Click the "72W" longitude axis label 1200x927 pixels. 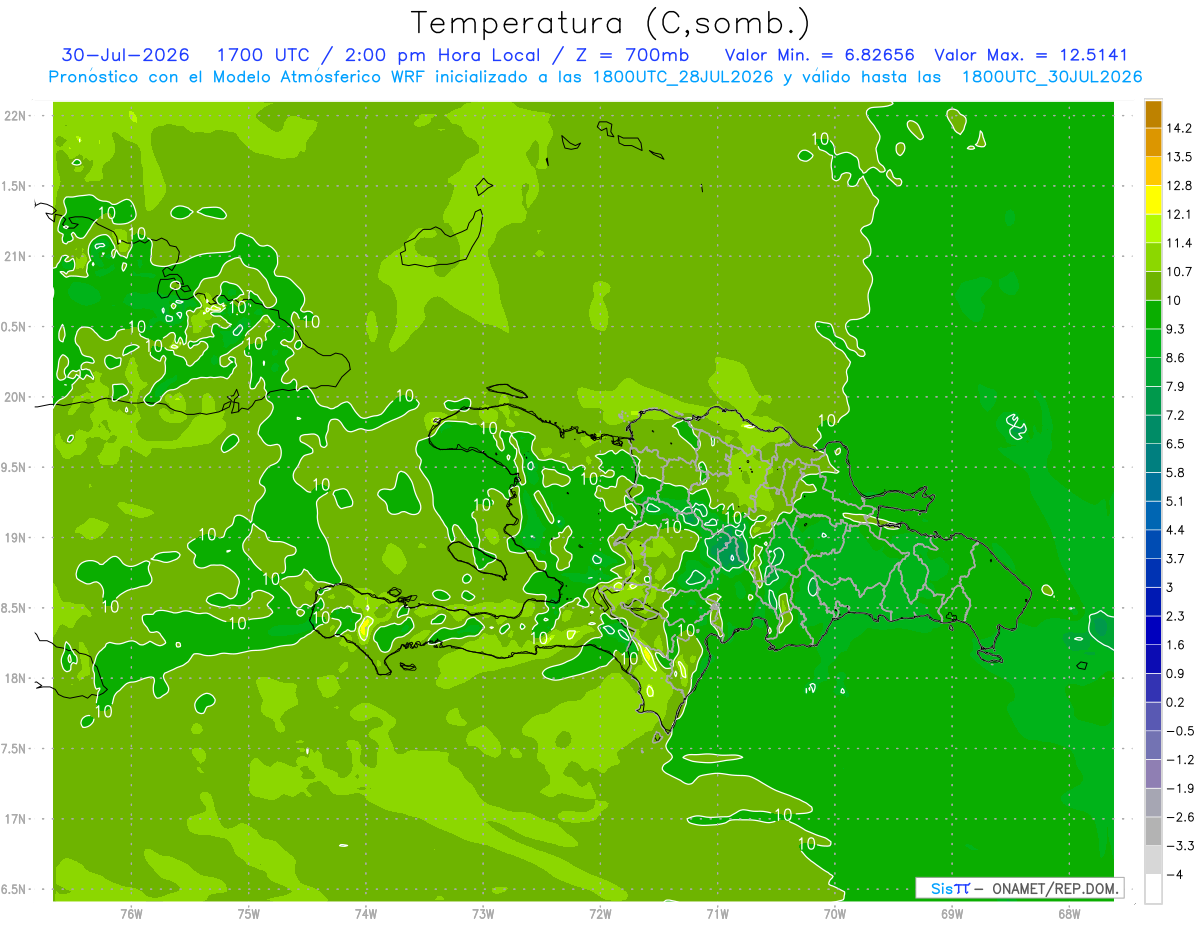point(600,914)
